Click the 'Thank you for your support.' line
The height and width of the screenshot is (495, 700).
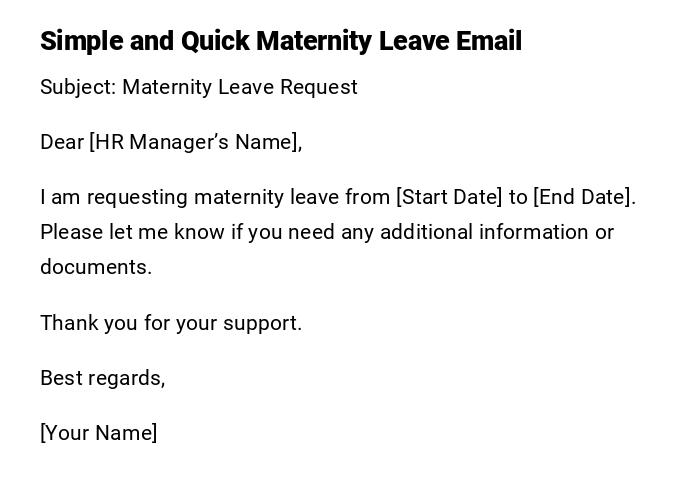pos(171,323)
